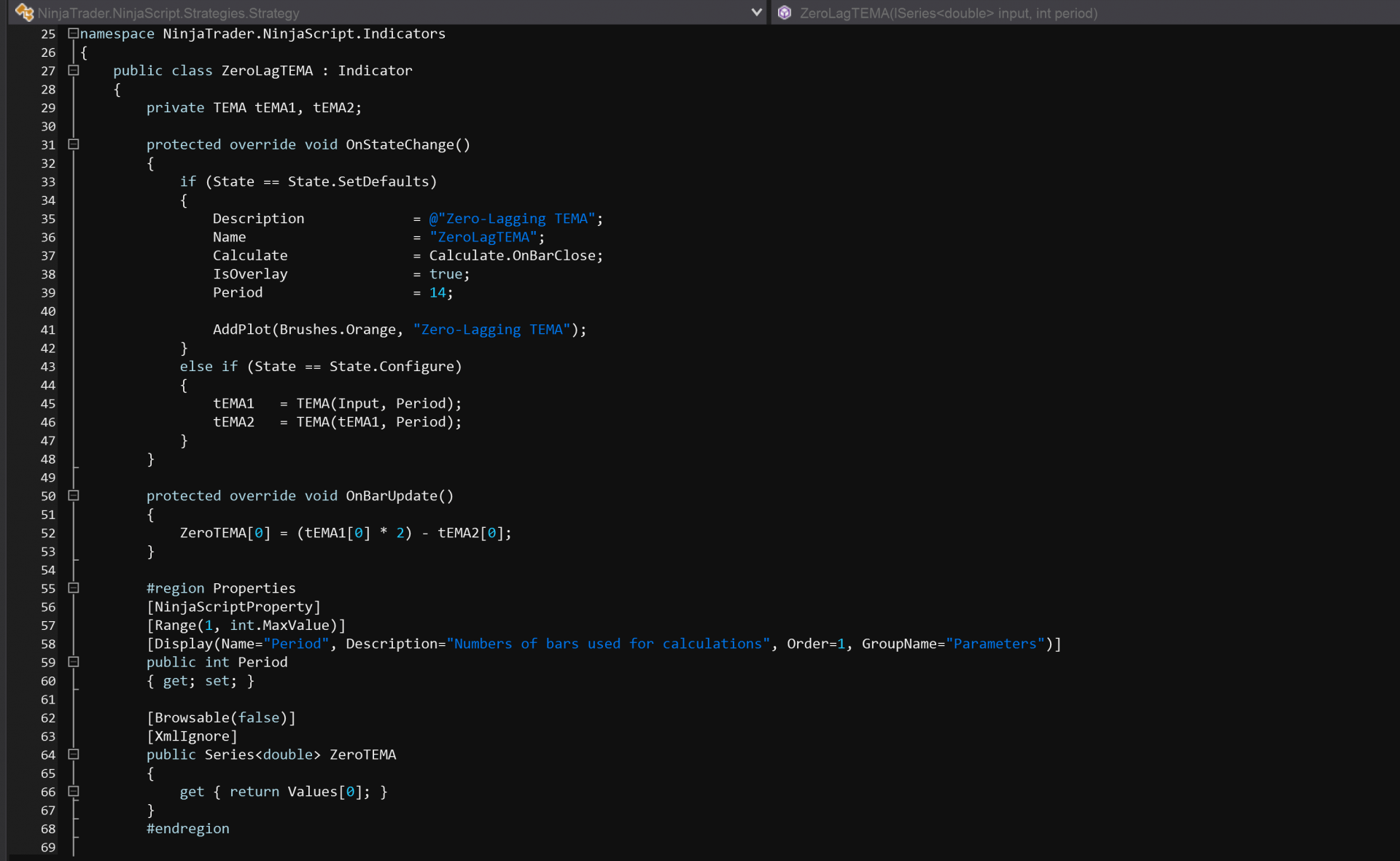Click the Brushes.Orange text in AddPlot
Screen dimensions: 1400x861
coord(338,330)
